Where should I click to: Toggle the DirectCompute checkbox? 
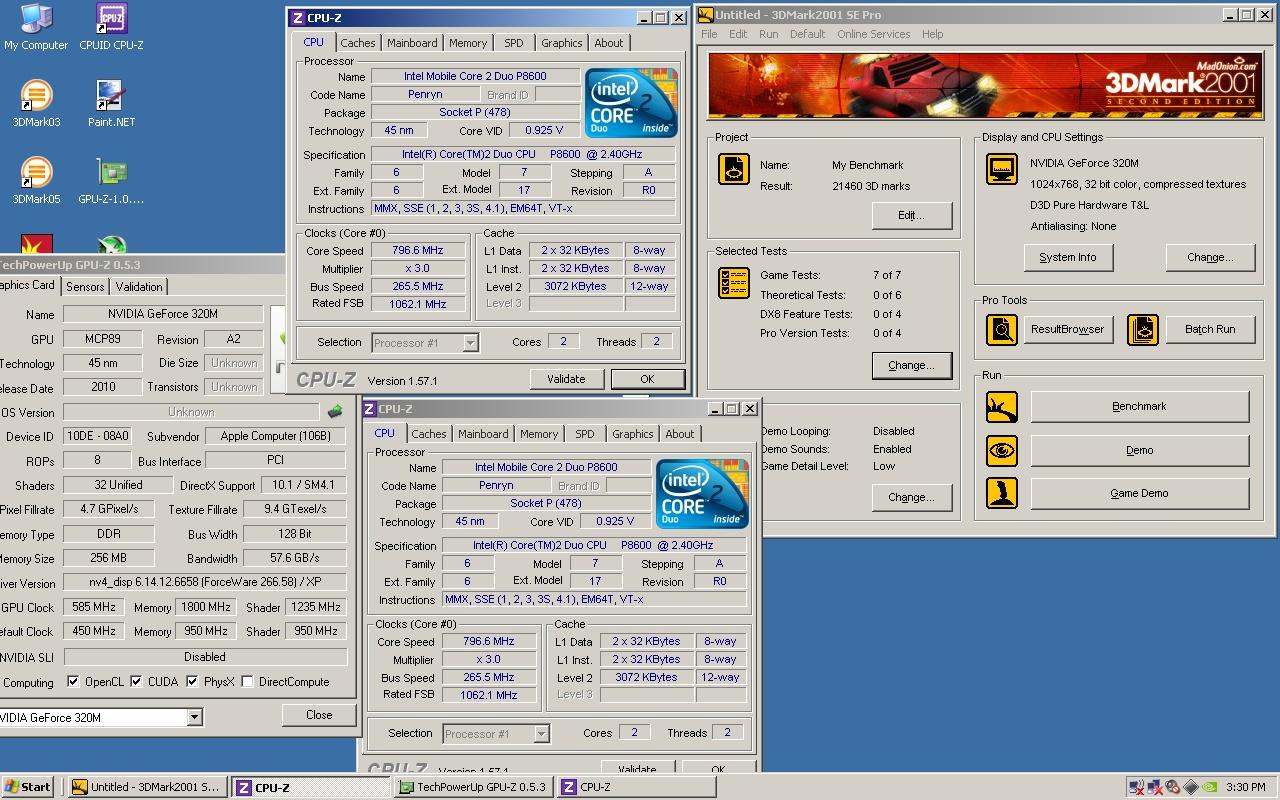coord(247,682)
